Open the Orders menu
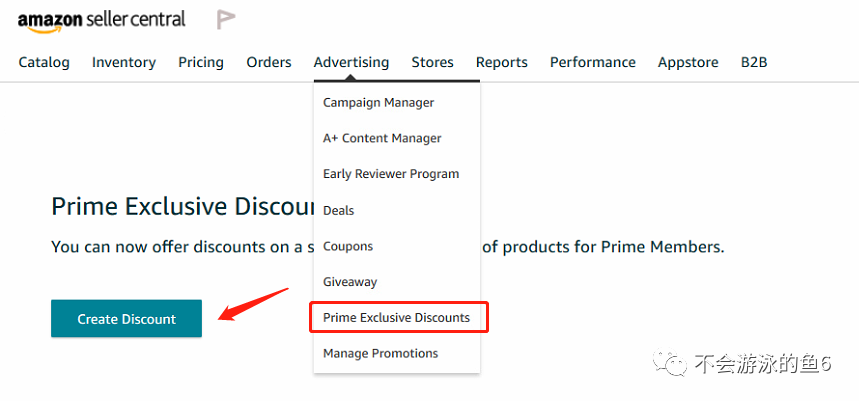 pyautogui.click(x=269, y=62)
